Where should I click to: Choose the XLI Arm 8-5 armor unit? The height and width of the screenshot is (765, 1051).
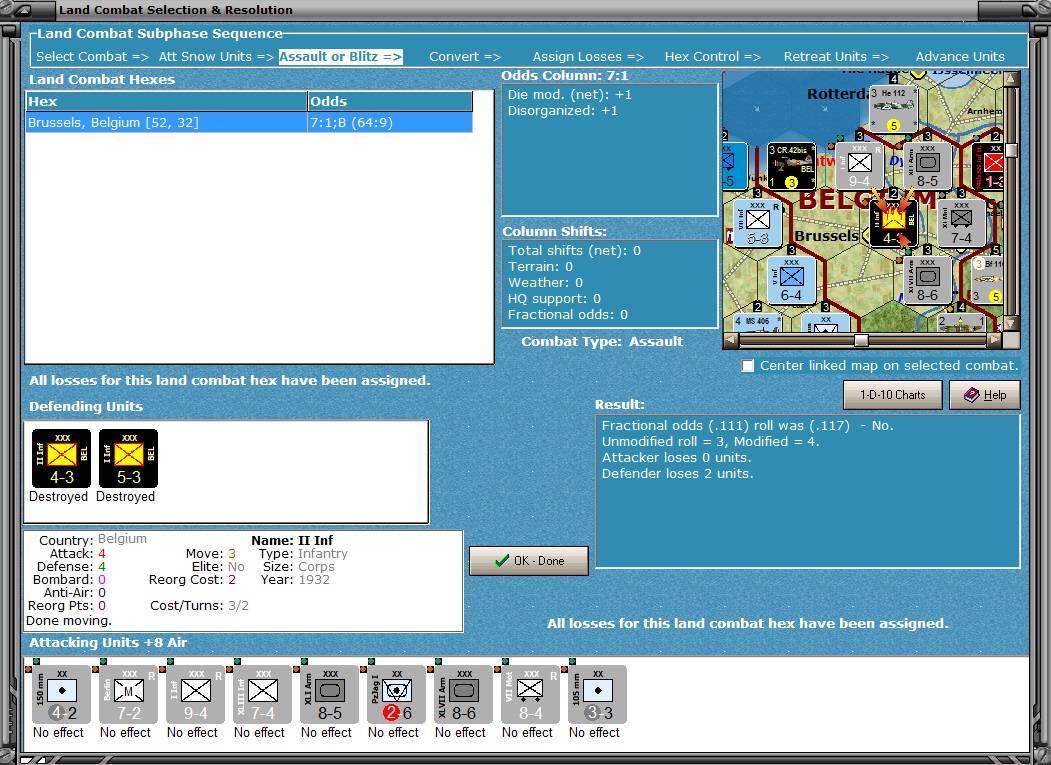330,695
